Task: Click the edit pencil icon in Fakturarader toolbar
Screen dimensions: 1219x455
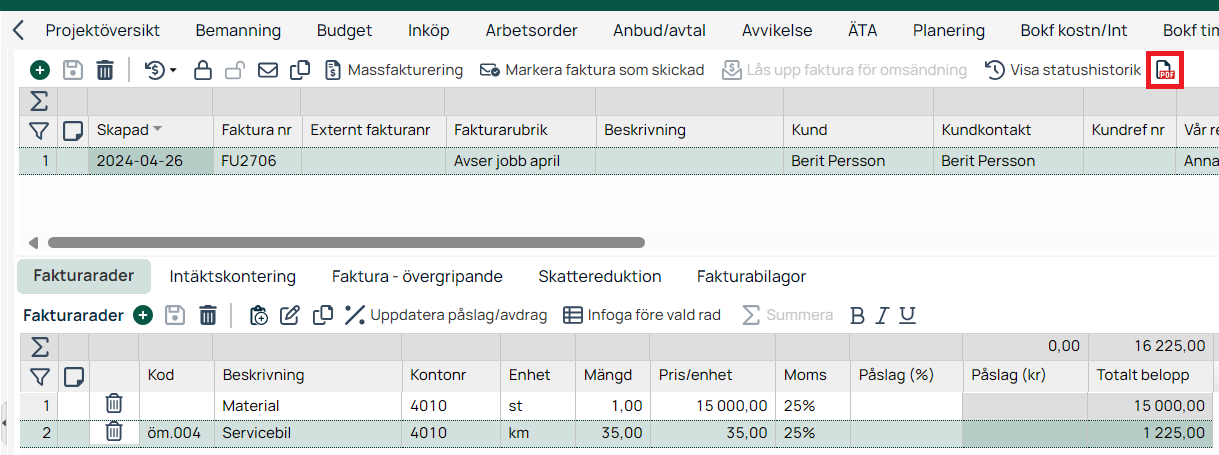Action: pyautogui.click(x=290, y=315)
